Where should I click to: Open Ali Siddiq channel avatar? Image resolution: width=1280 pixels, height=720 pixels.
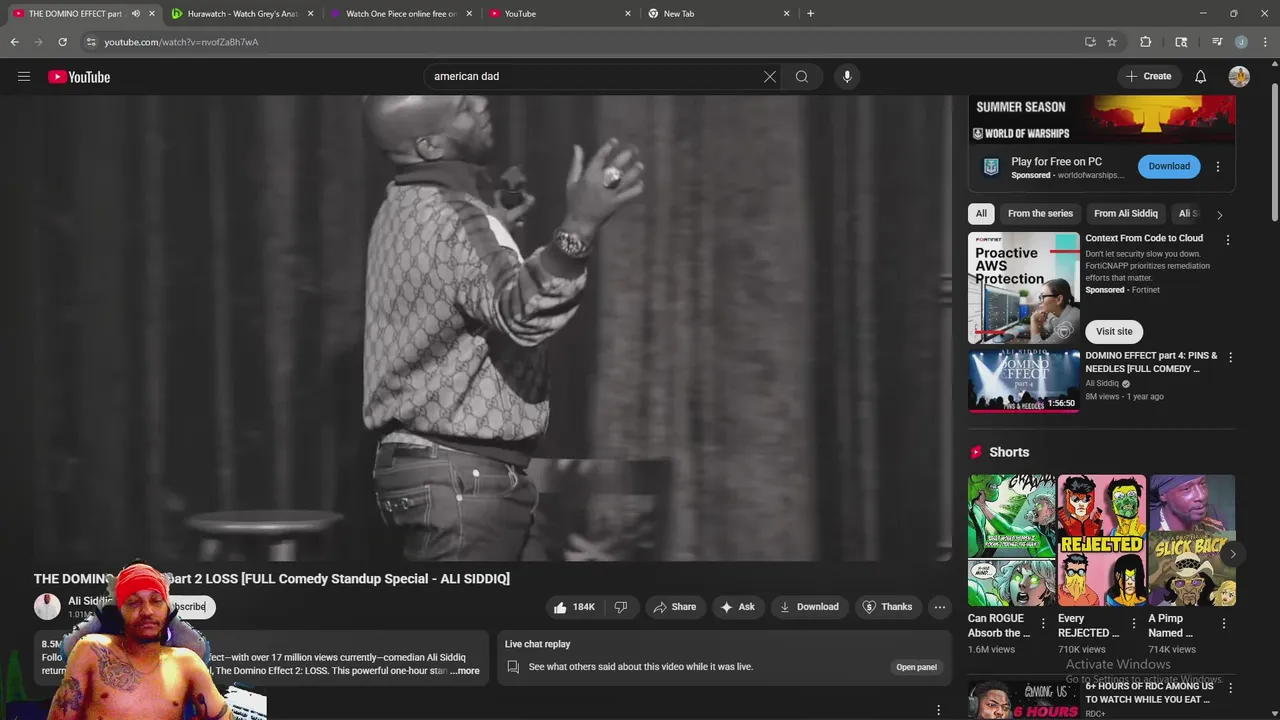click(47, 606)
